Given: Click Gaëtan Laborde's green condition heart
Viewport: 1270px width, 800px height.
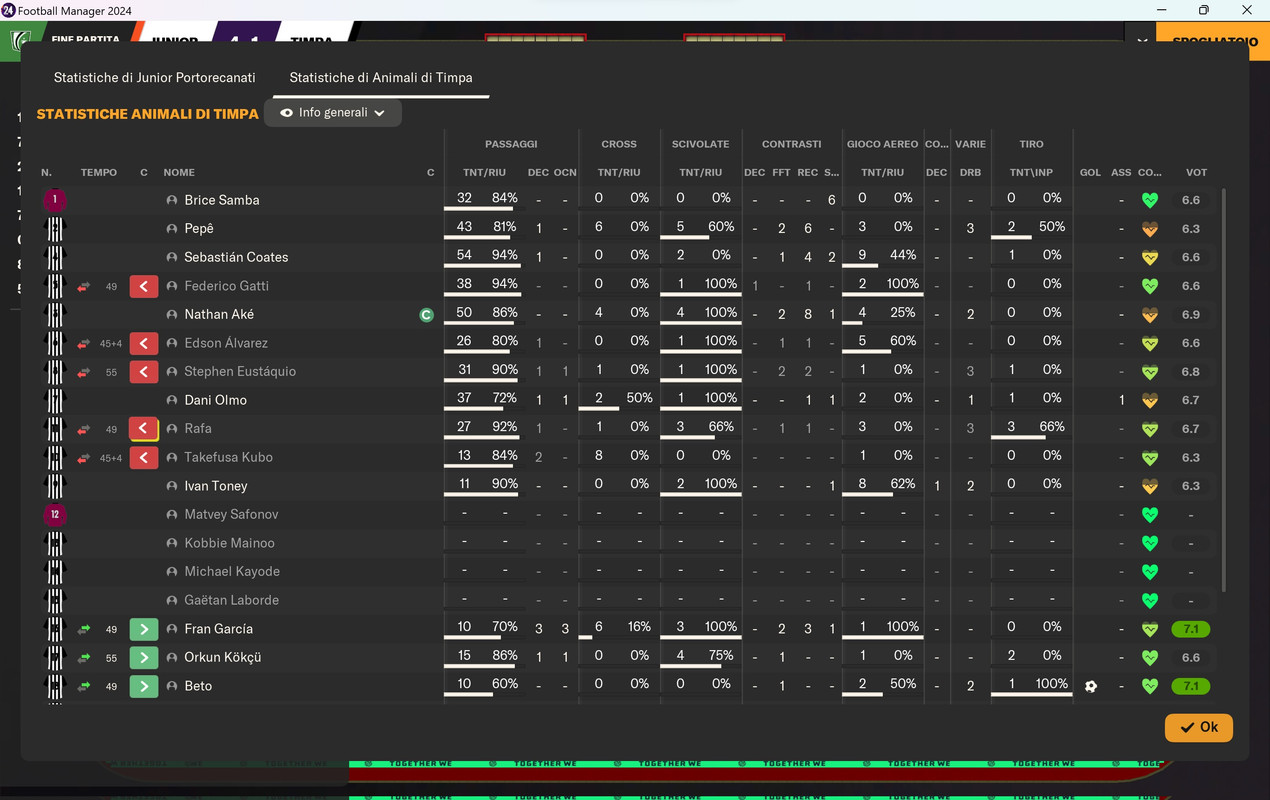Looking at the screenshot, I should (1150, 600).
